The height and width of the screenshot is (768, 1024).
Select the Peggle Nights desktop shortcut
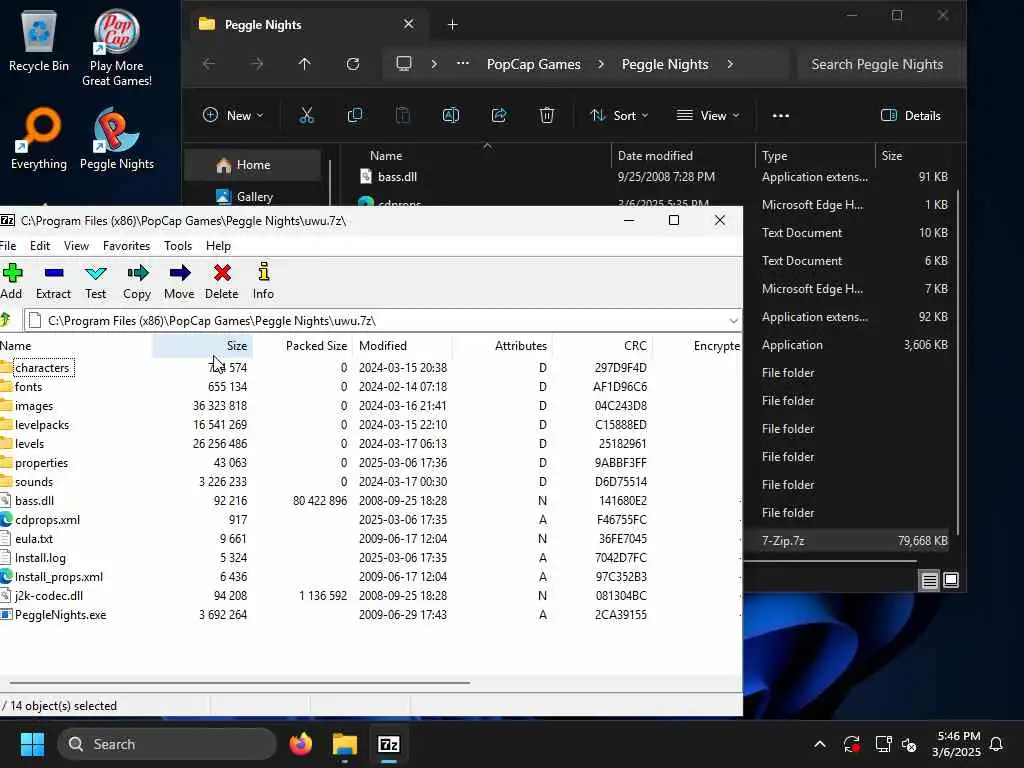pos(116,138)
